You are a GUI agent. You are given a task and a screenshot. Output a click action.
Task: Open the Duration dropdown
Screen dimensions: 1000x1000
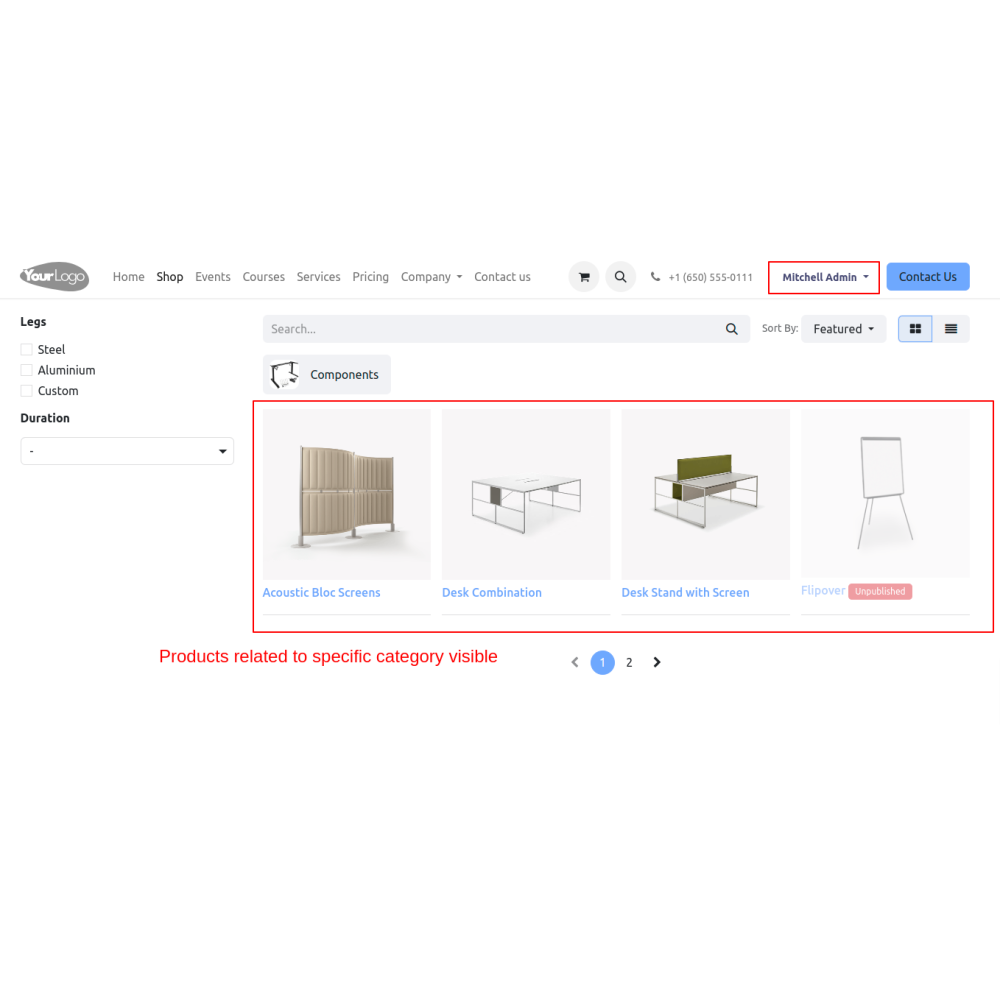127,451
